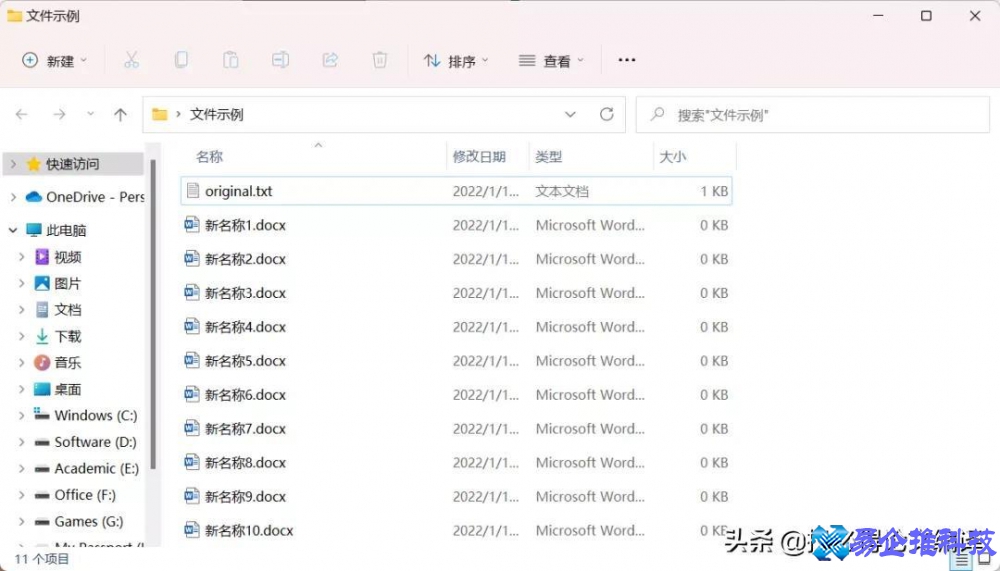This screenshot has width=1000, height=571.
Task: Click the 下载 download arrow icon
Action: click(42, 336)
